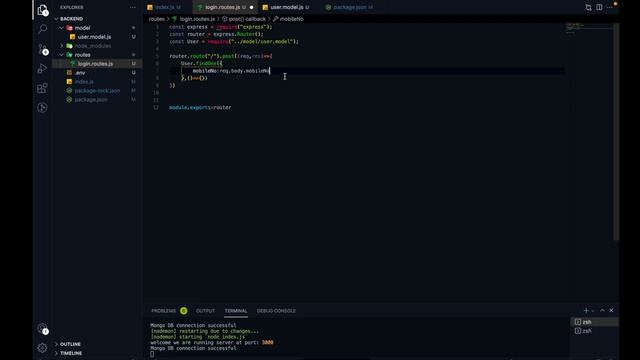Open the Search view in activity bar
640x360 pixels.
click(x=42, y=29)
